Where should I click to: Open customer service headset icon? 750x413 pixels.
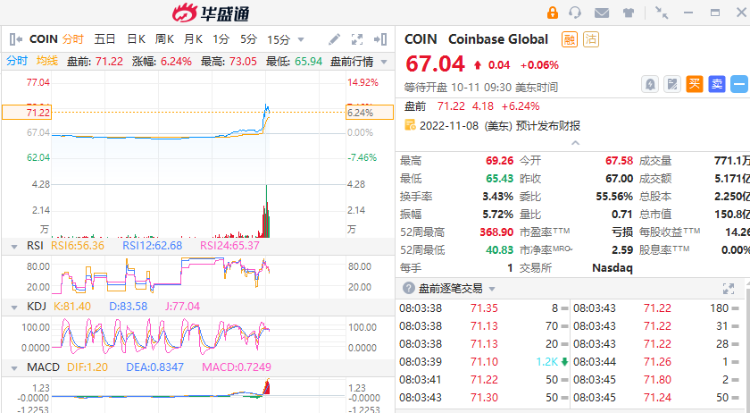[x=576, y=13]
